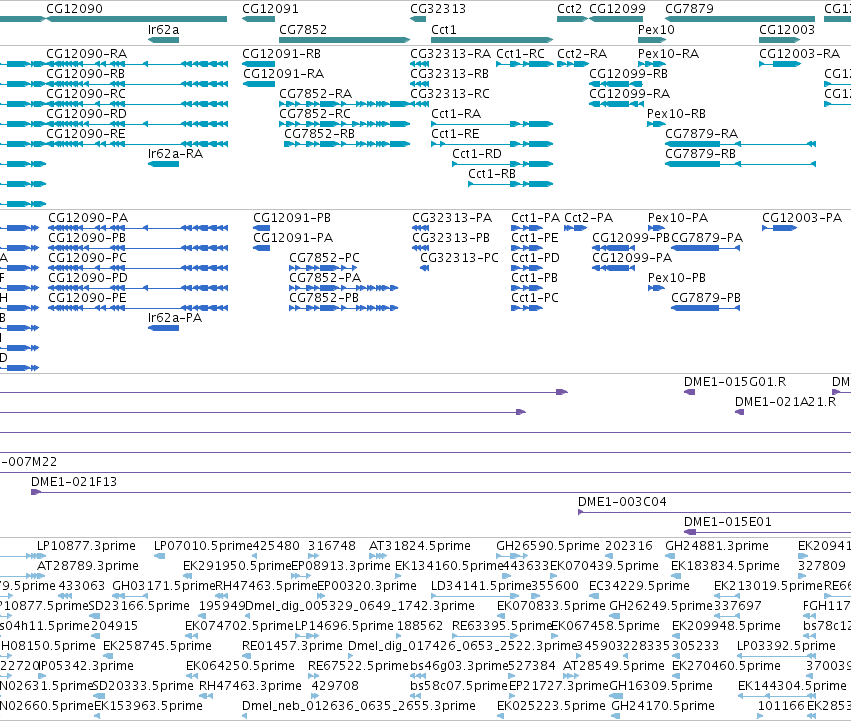Click the CG7852 gene bar
The image size is (851, 721).
pyautogui.click(x=345, y=40)
